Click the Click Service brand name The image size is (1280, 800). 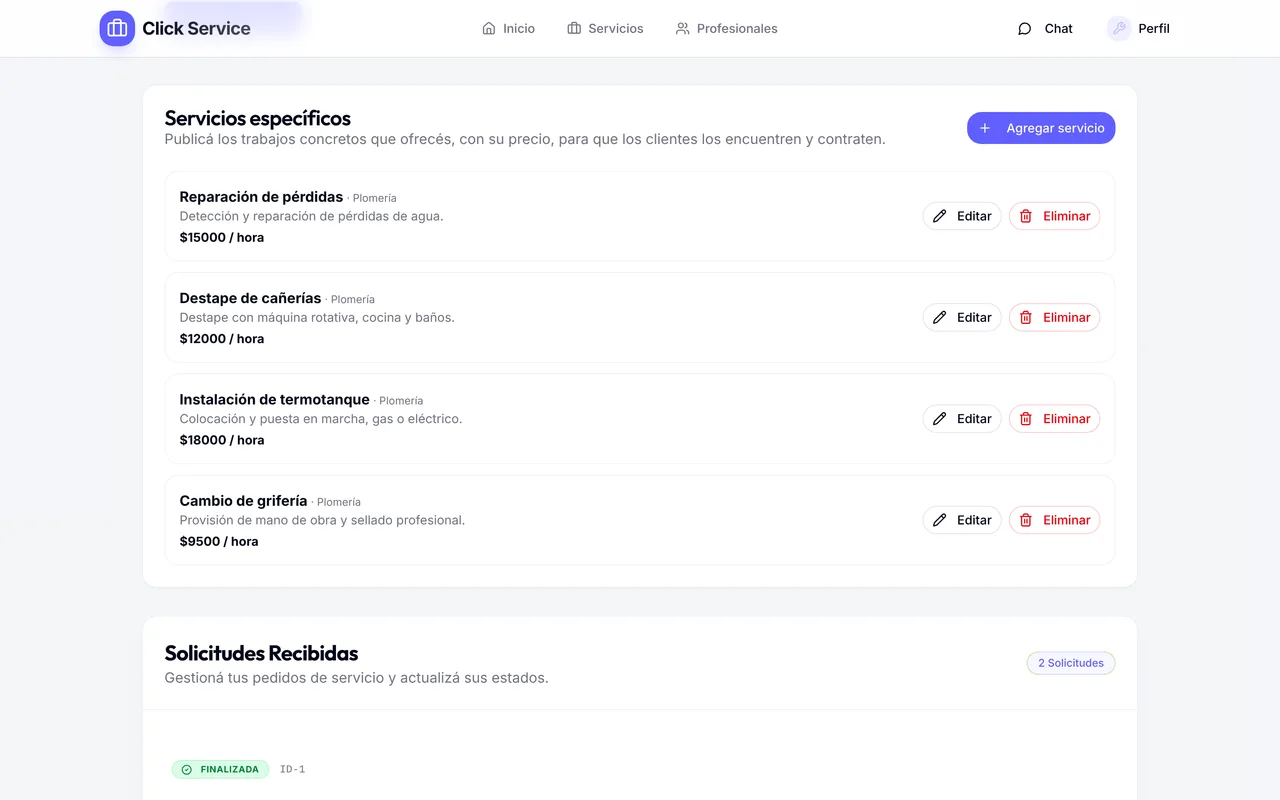(x=196, y=28)
